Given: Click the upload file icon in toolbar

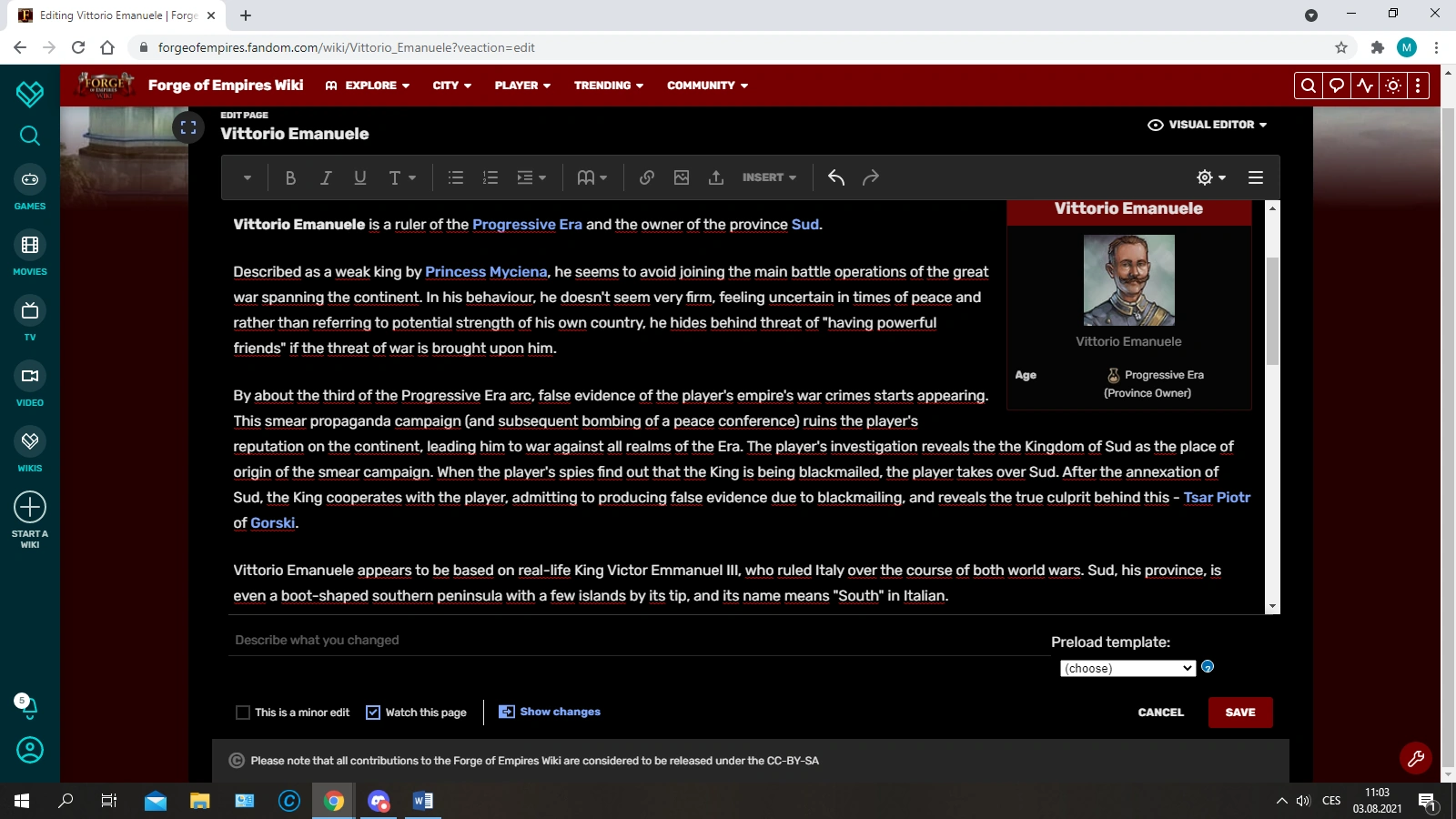Looking at the screenshot, I should click(x=716, y=177).
